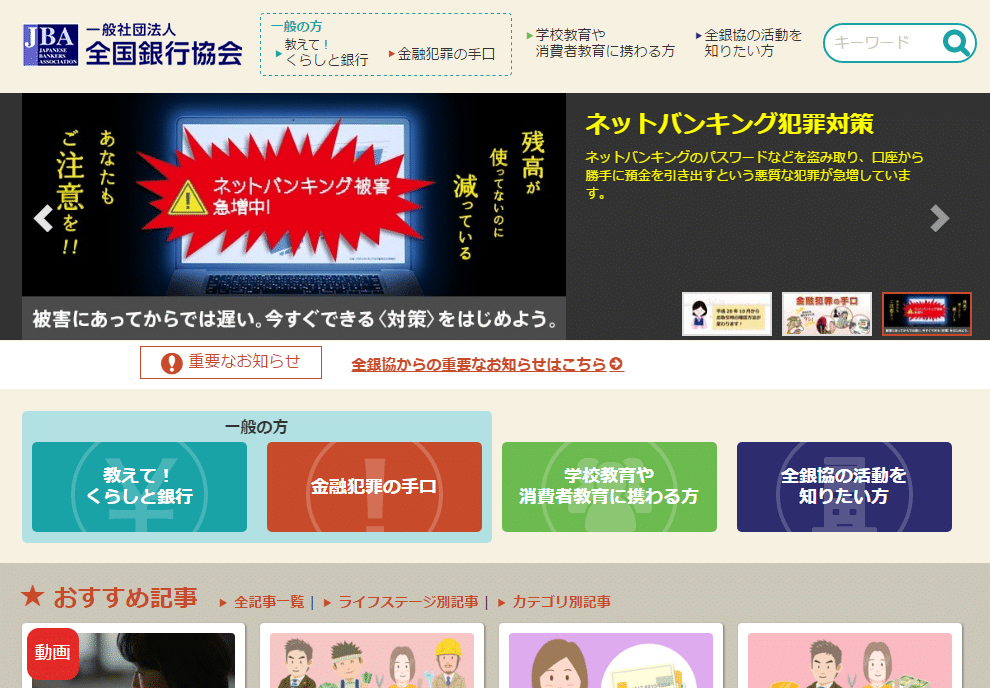
Task: Select the second carousel thumbnail 金融犯罪の手口
Action: pyautogui.click(x=826, y=314)
